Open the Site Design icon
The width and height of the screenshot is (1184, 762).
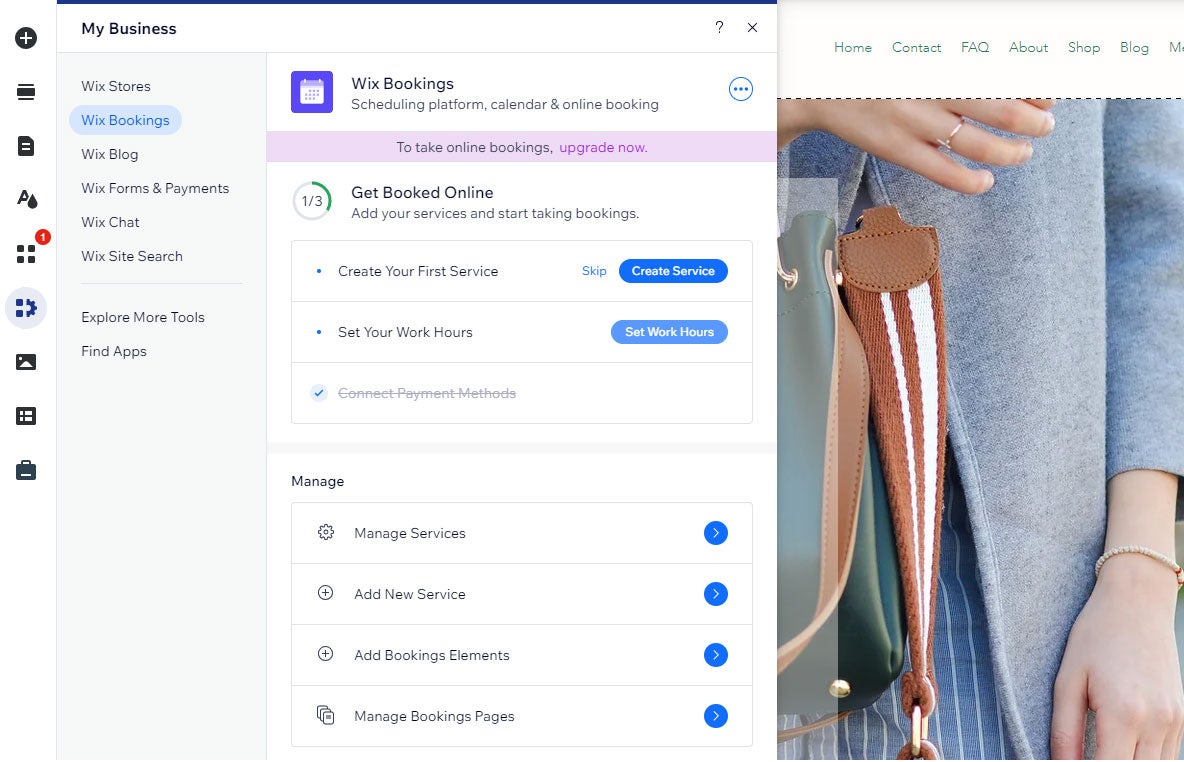pos(26,199)
